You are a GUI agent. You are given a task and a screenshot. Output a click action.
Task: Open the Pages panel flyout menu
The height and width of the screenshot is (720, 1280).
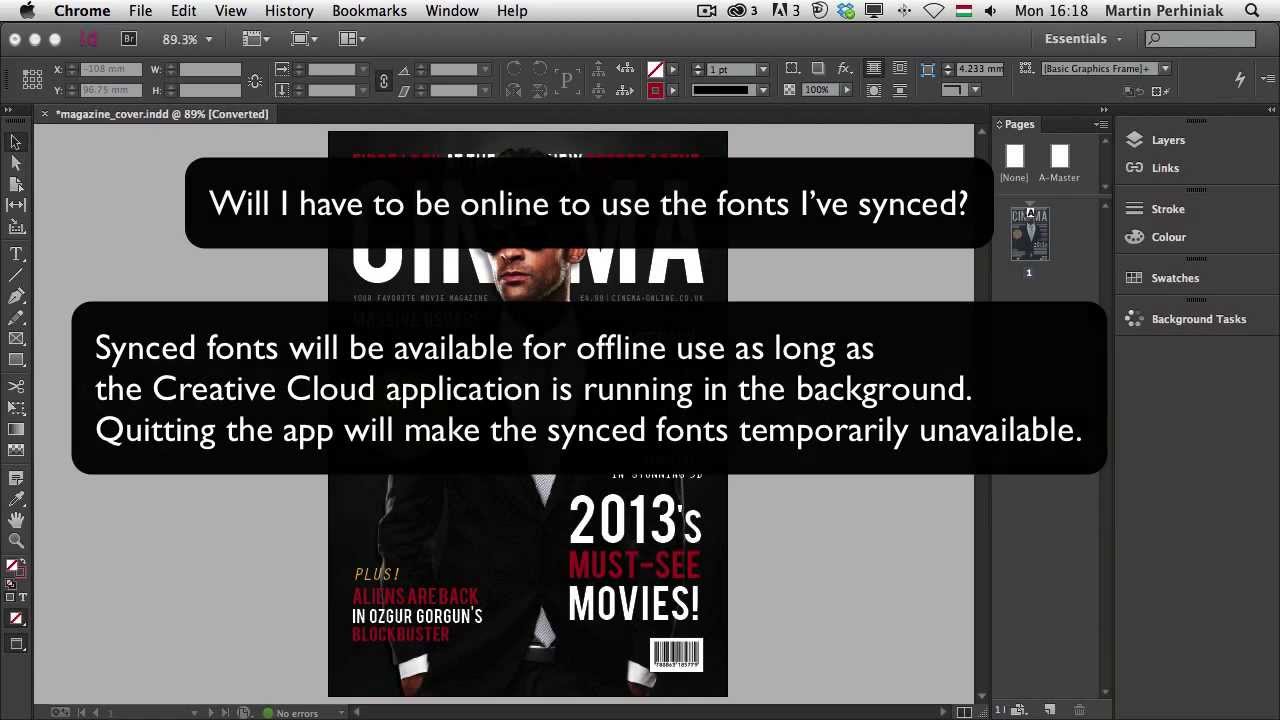click(1101, 124)
